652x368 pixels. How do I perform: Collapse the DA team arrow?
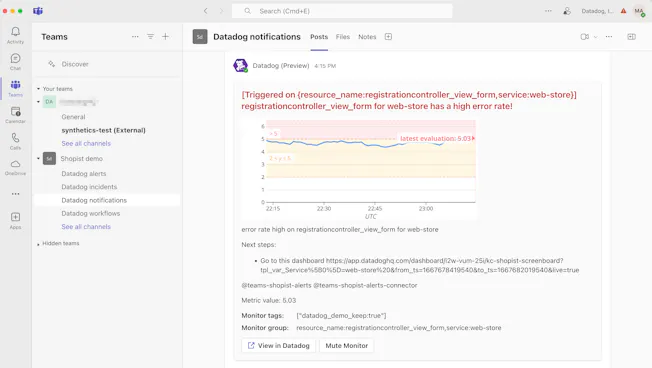click(39, 102)
